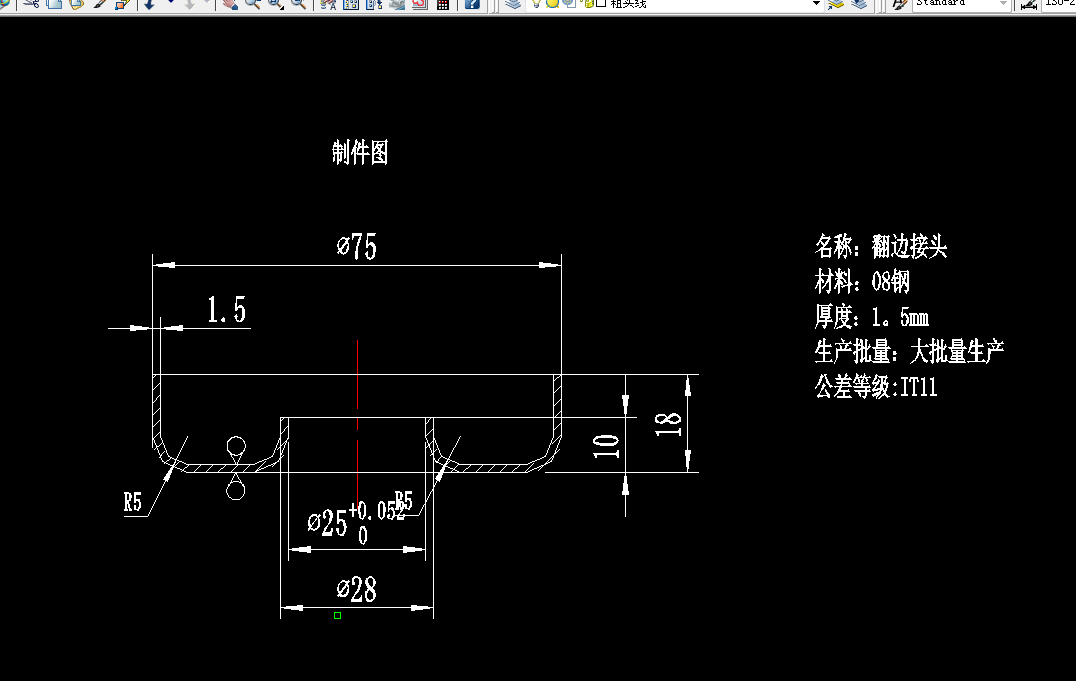Open the Standard style dropdown
The height and width of the screenshot is (681, 1076).
(x=1003, y=5)
